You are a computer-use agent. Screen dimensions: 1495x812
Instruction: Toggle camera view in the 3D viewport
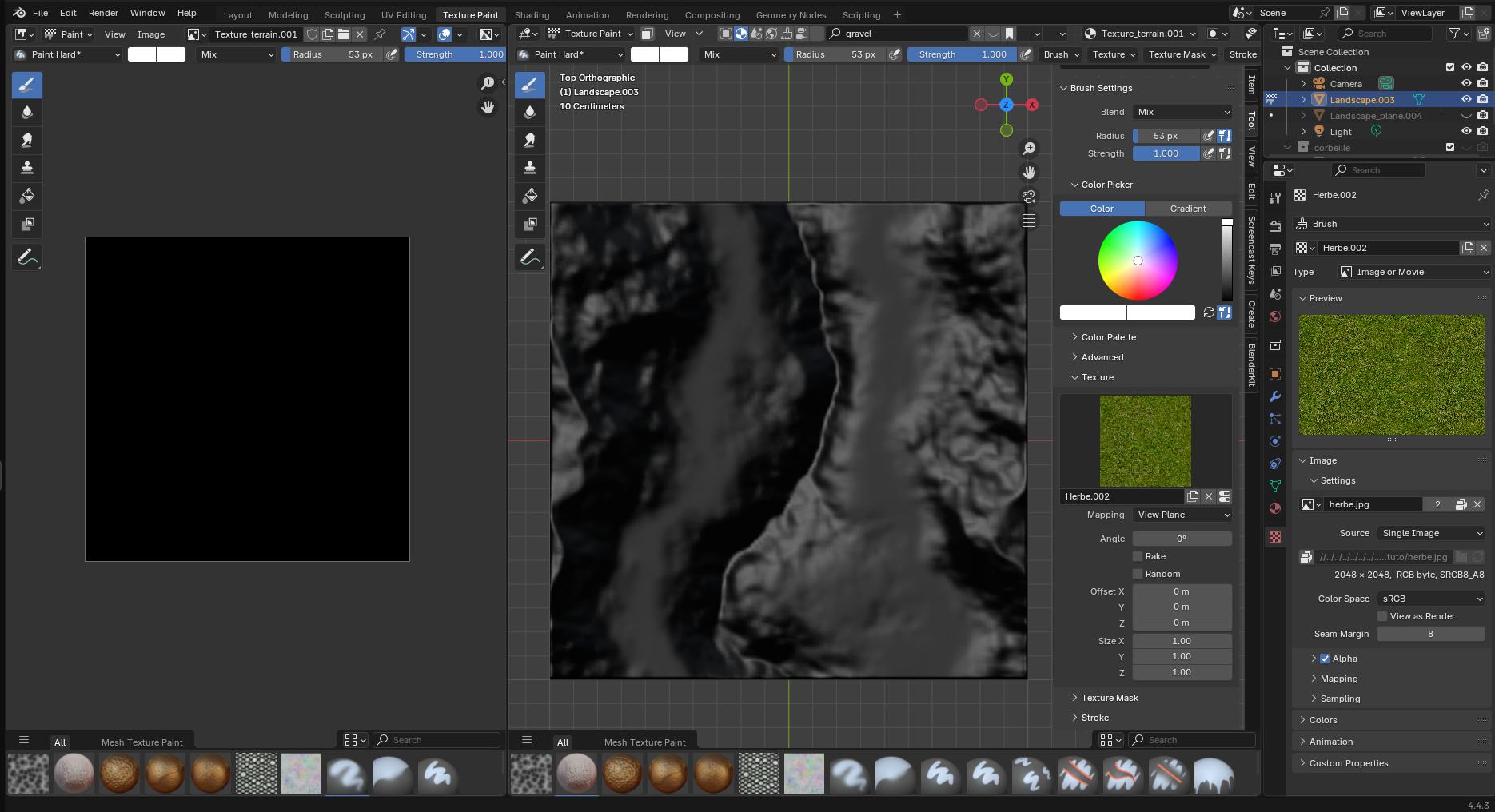tap(1029, 197)
